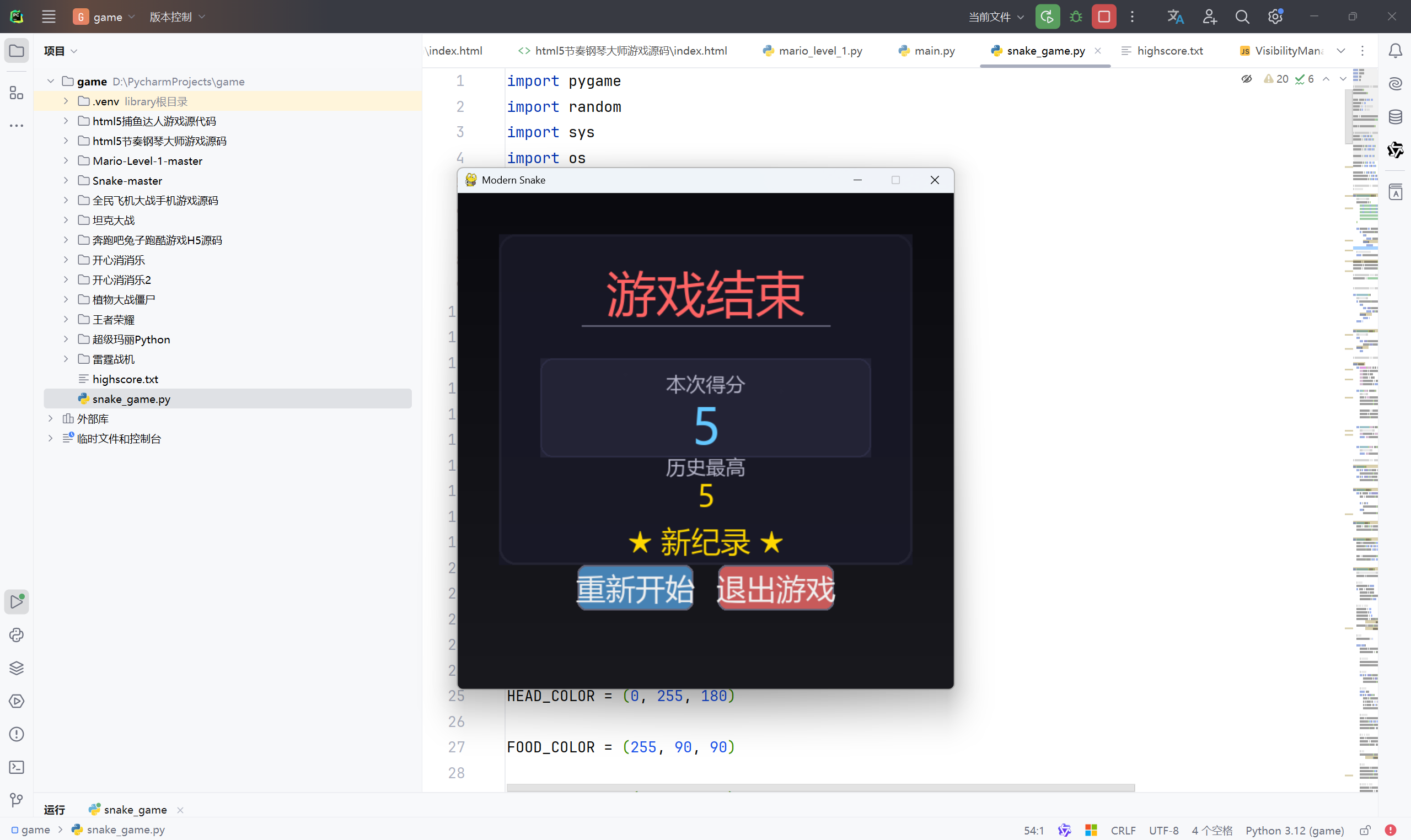Open the Git tool window icon
1411x840 pixels.
pos(17,800)
